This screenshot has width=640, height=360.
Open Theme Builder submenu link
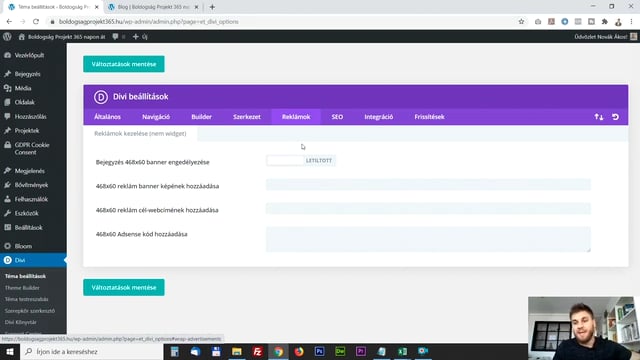coord(22,288)
